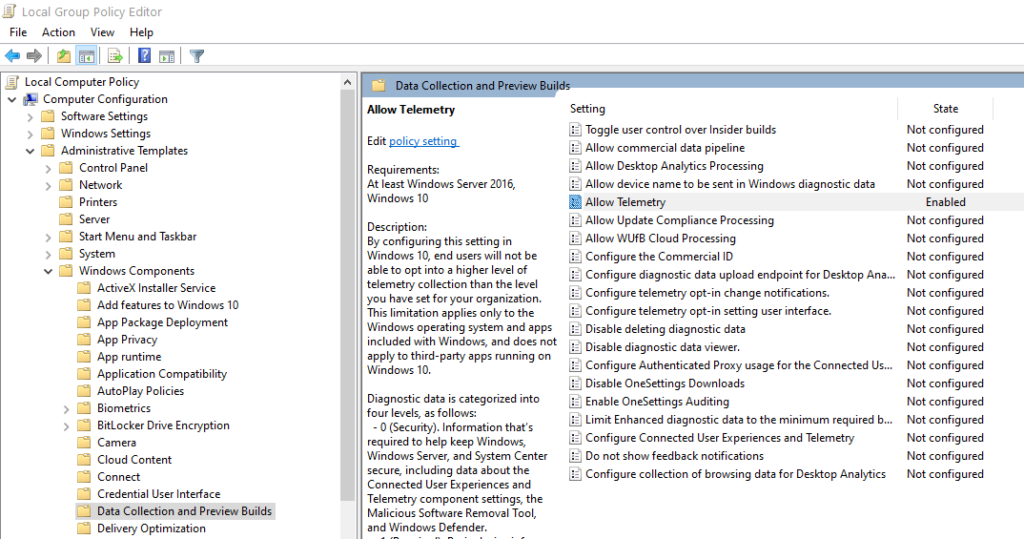Select 'Allow Update Compliance Processing' setting
This screenshot has height=539, width=1024.
tap(679, 220)
